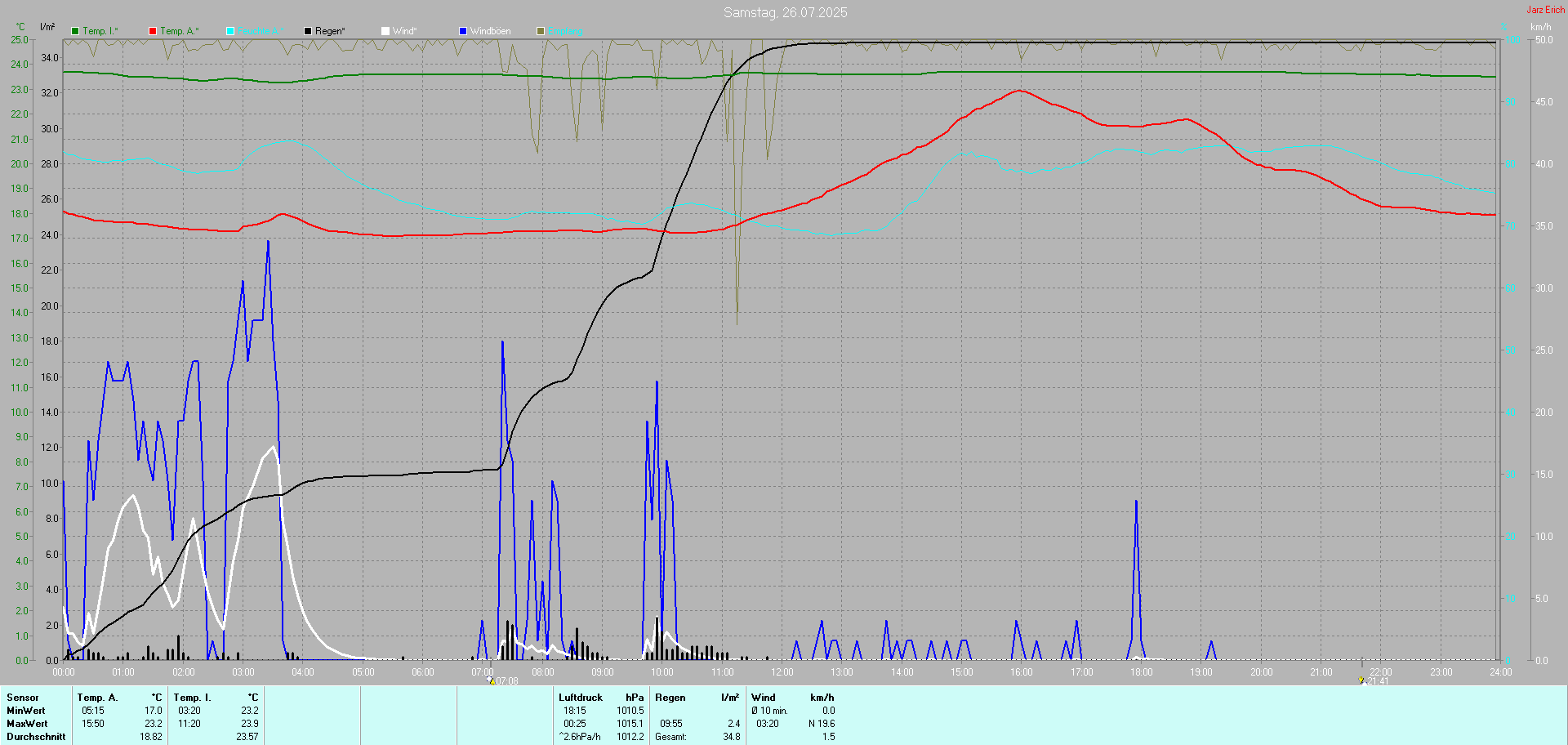Select the 'Regen*' legend label

[330, 31]
